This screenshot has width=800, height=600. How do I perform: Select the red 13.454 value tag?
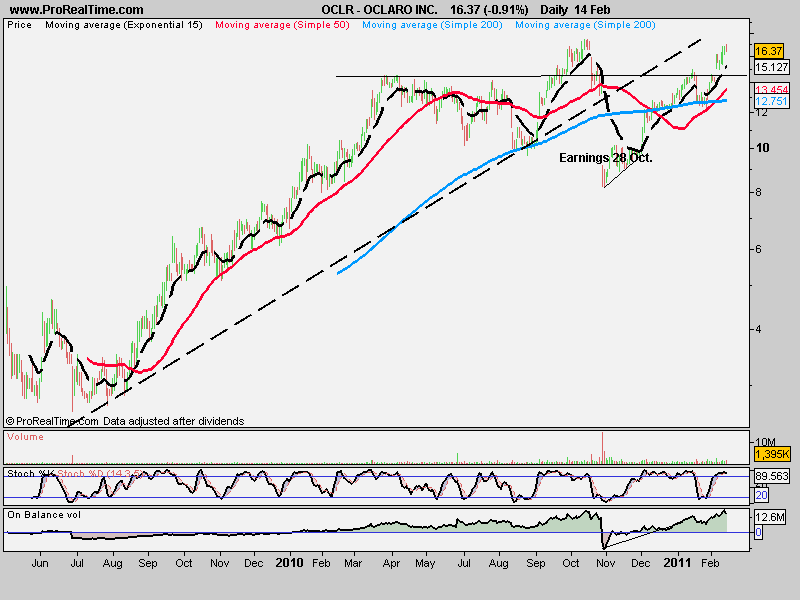771,90
